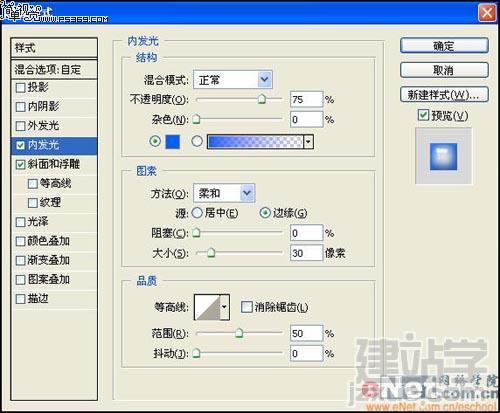The height and width of the screenshot is (413, 500).
Task: Click the 大小 size input field
Action: pos(306,253)
